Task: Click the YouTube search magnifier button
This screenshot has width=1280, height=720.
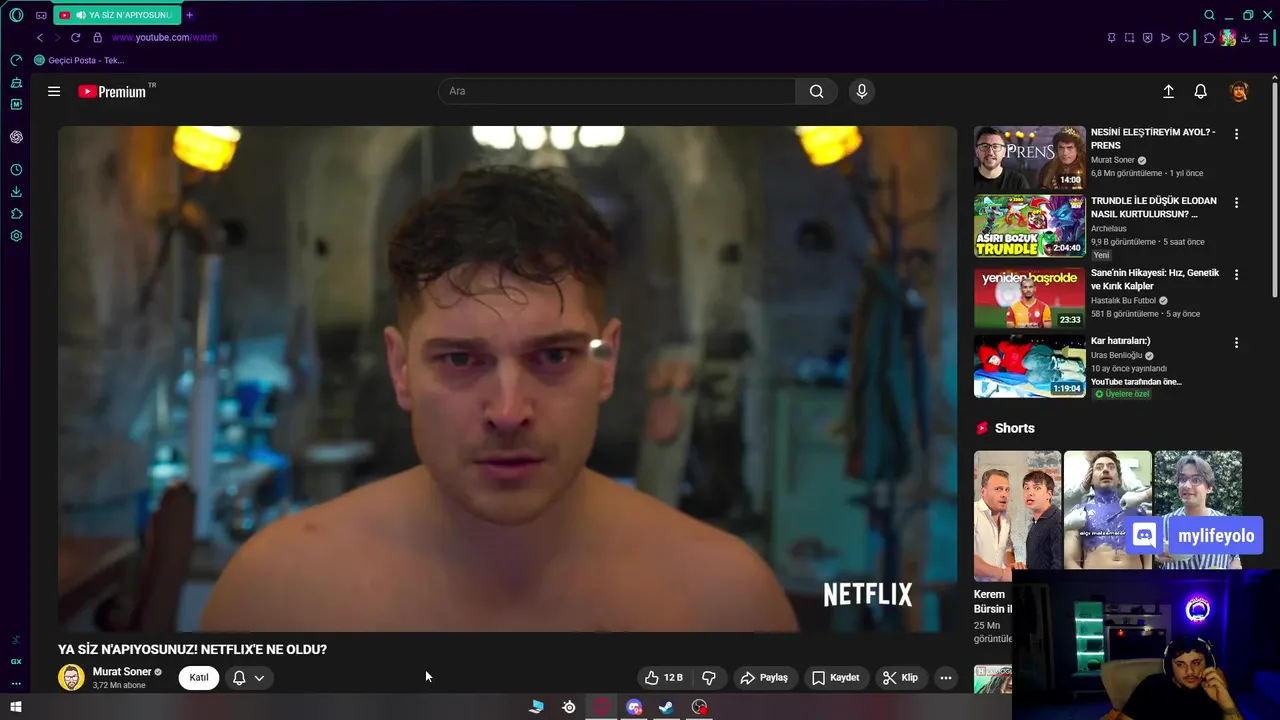Action: (x=817, y=91)
